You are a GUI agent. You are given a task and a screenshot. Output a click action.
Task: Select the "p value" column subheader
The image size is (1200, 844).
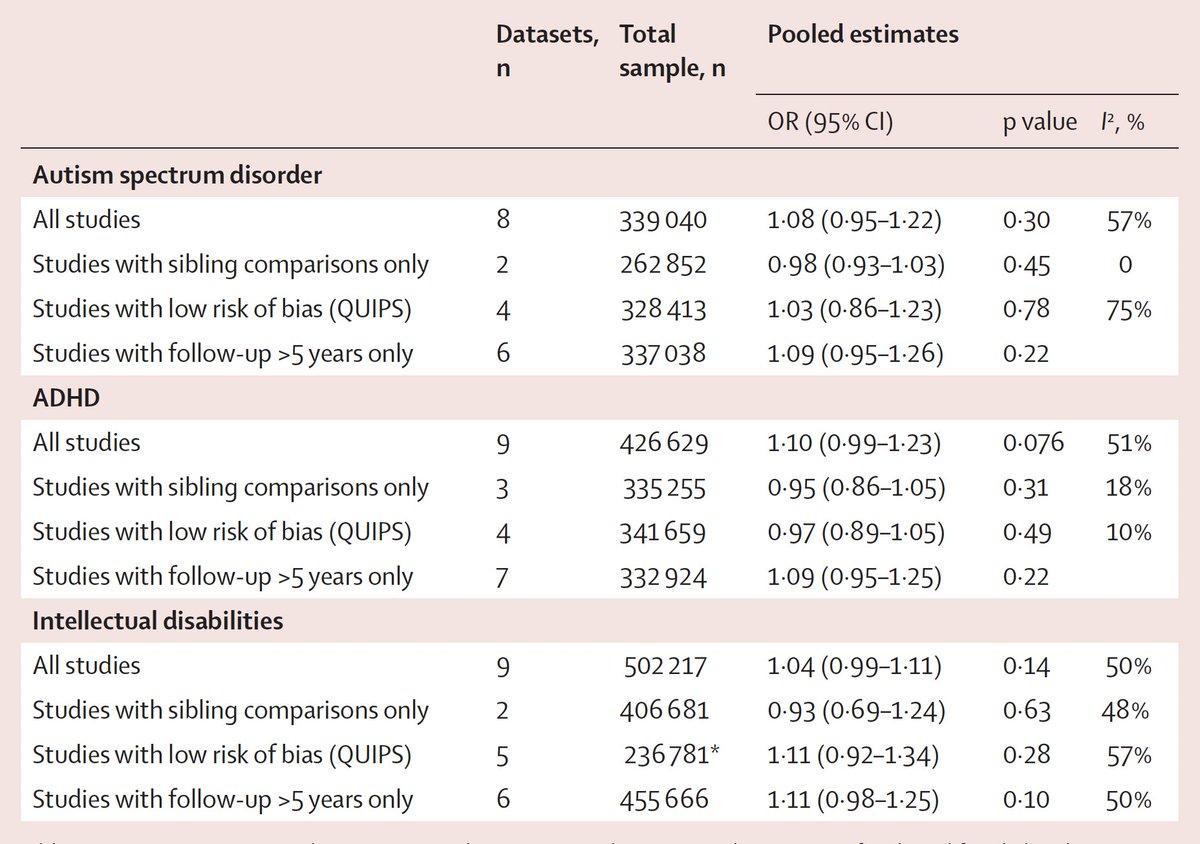[x=1038, y=122]
